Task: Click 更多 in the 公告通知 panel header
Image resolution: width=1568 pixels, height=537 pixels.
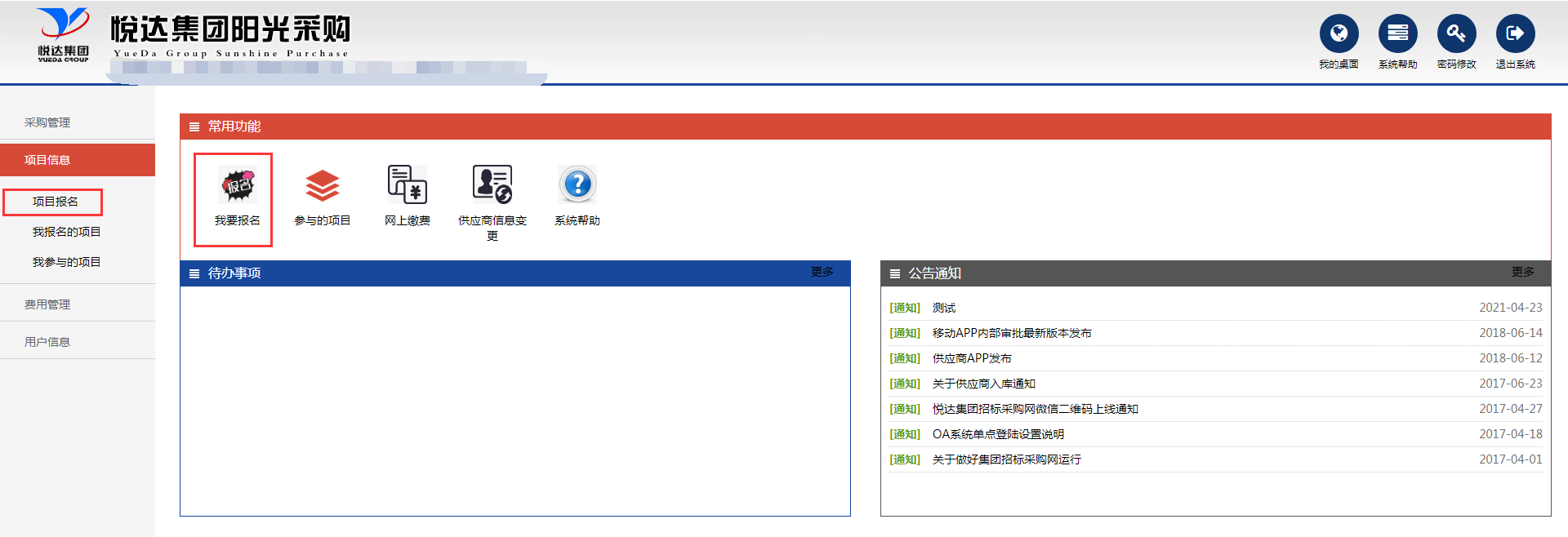Action: tap(1522, 272)
